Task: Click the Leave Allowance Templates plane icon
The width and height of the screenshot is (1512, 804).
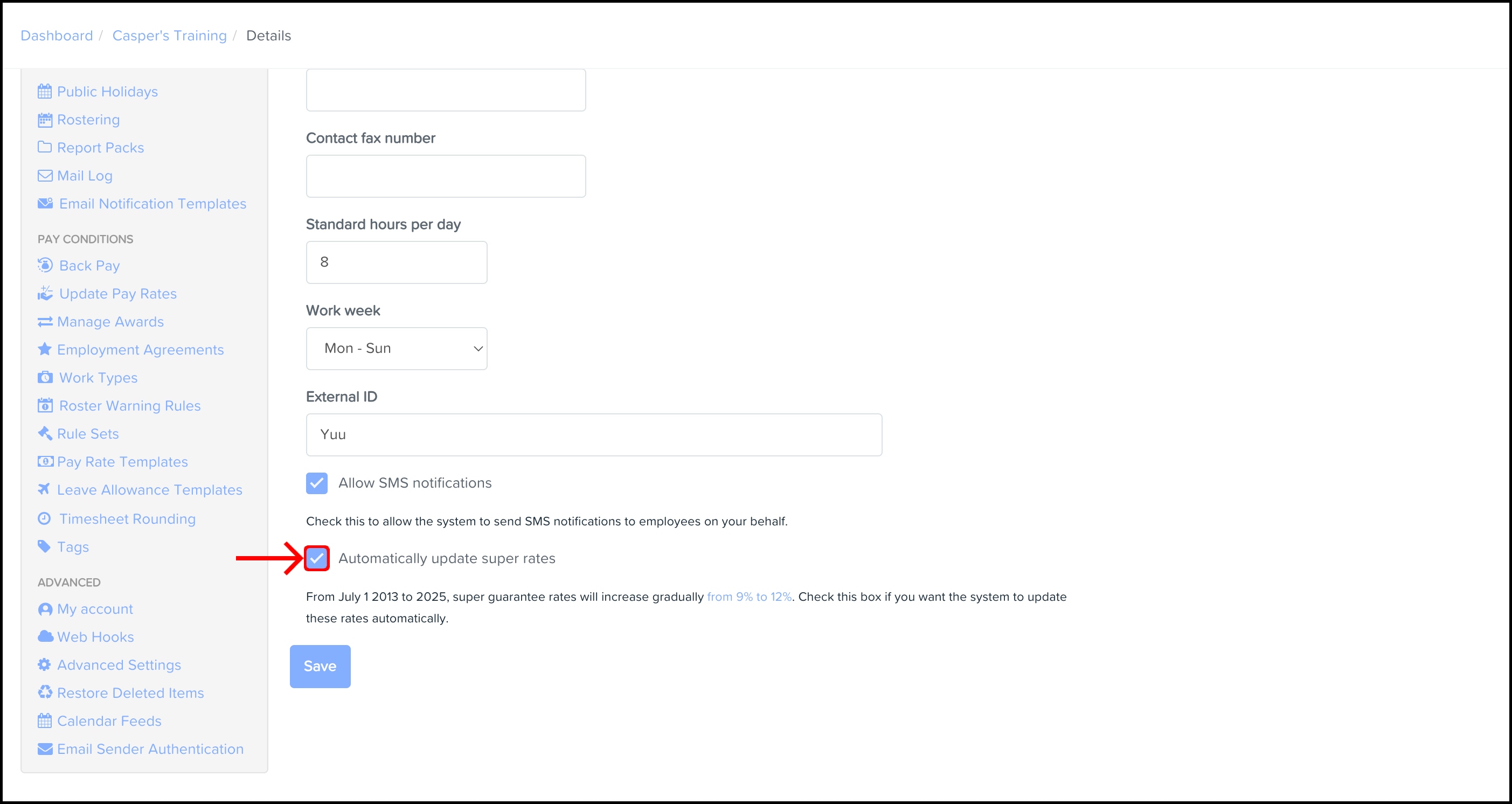Action: (44, 489)
